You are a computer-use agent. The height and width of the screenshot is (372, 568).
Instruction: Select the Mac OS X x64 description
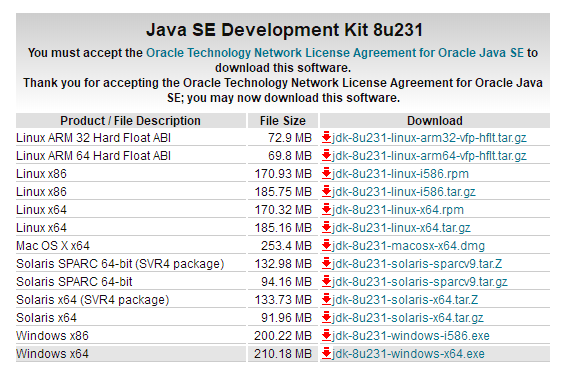pyautogui.click(x=53, y=246)
